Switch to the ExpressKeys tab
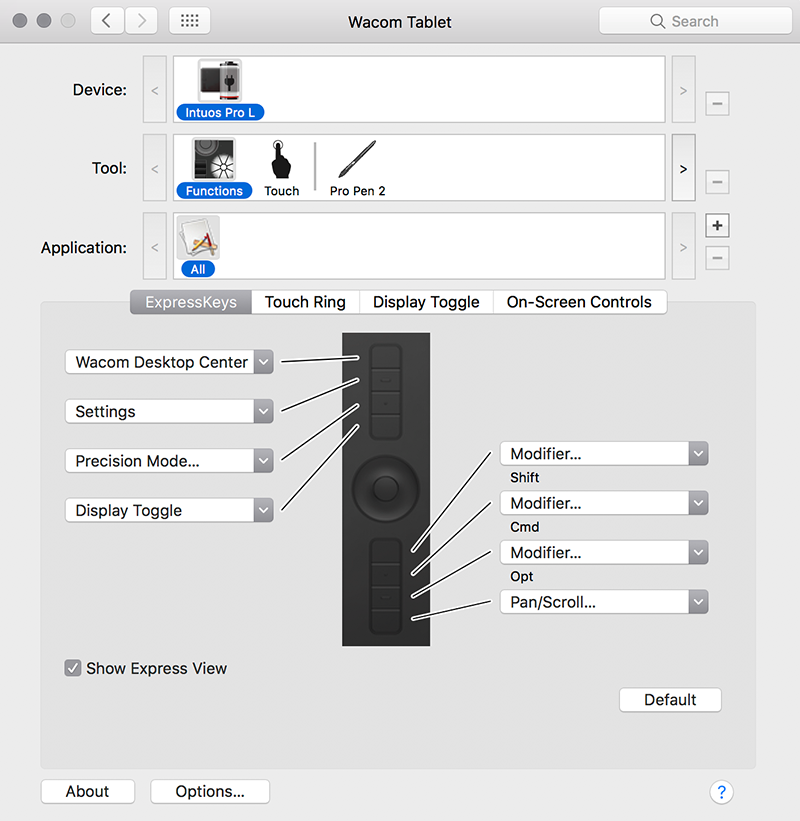Image resolution: width=800 pixels, height=821 pixels. pyautogui.click(x=191, y=302)
